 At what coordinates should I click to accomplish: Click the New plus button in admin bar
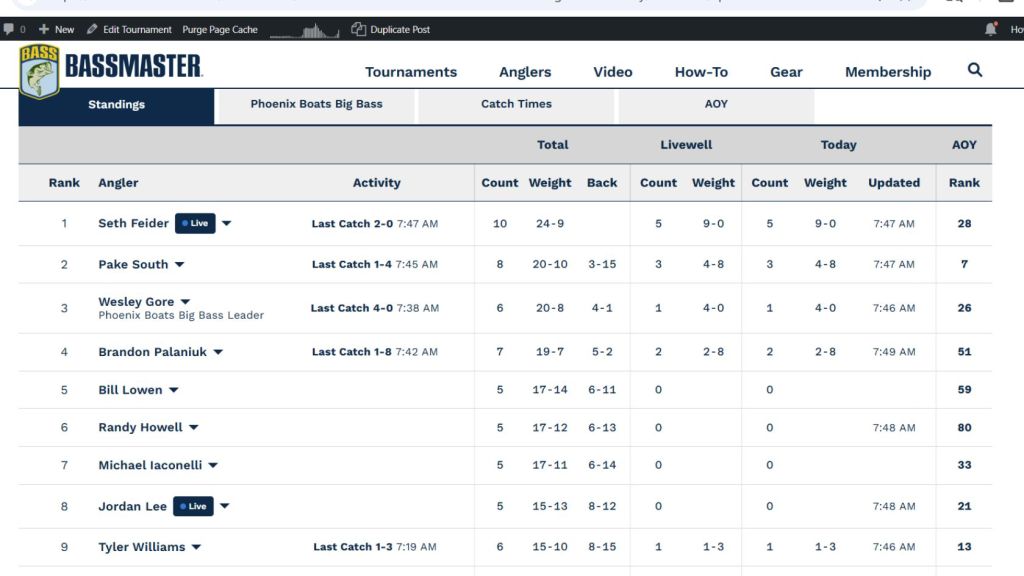click(x=56, y=29)
